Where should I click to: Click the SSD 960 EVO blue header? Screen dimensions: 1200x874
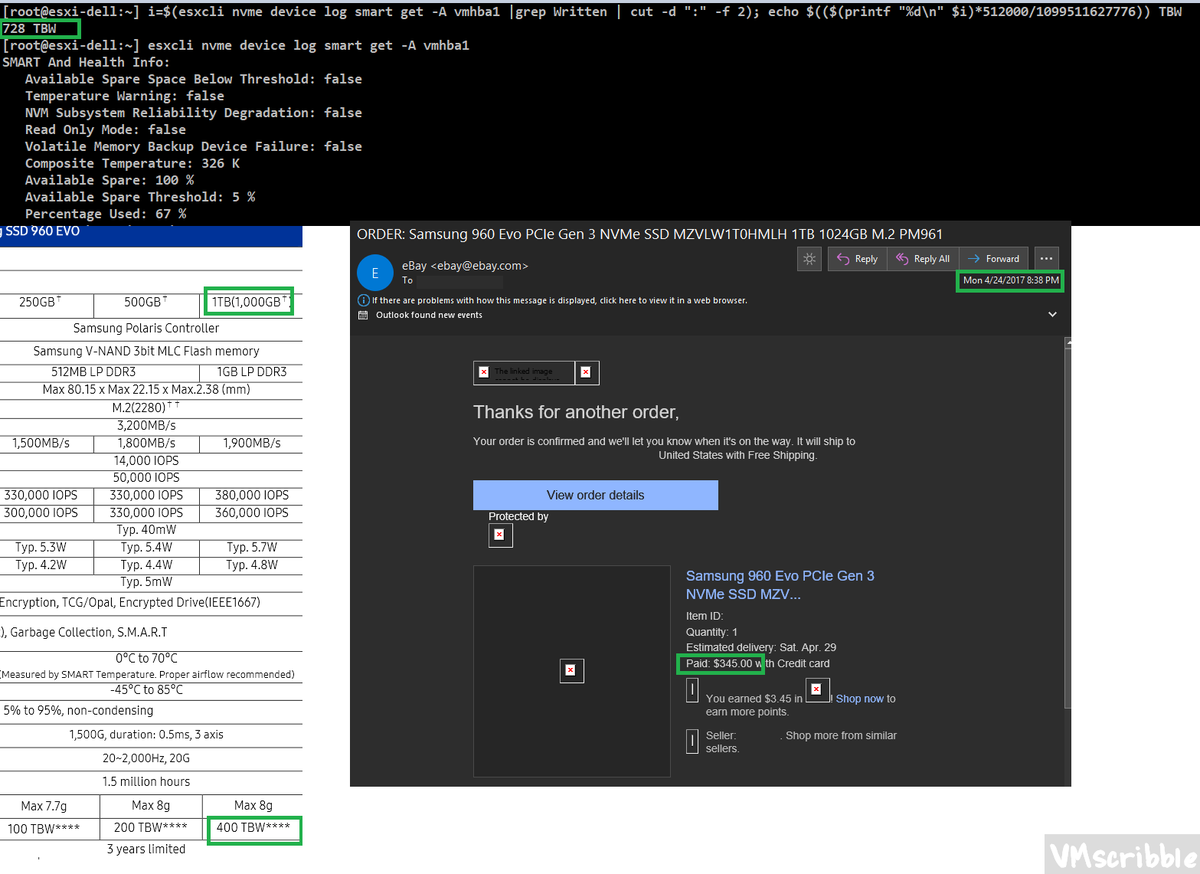pos(150,236)
